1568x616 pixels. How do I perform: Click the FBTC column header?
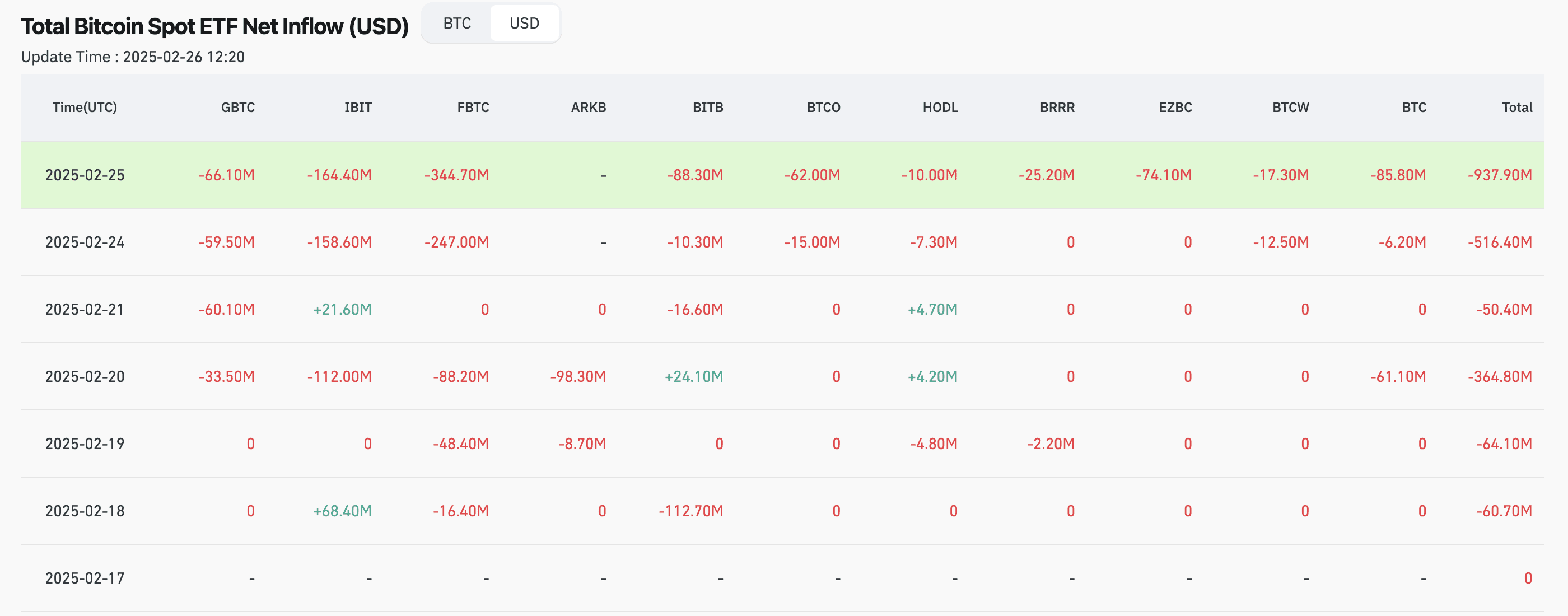[x=473, y=108]
